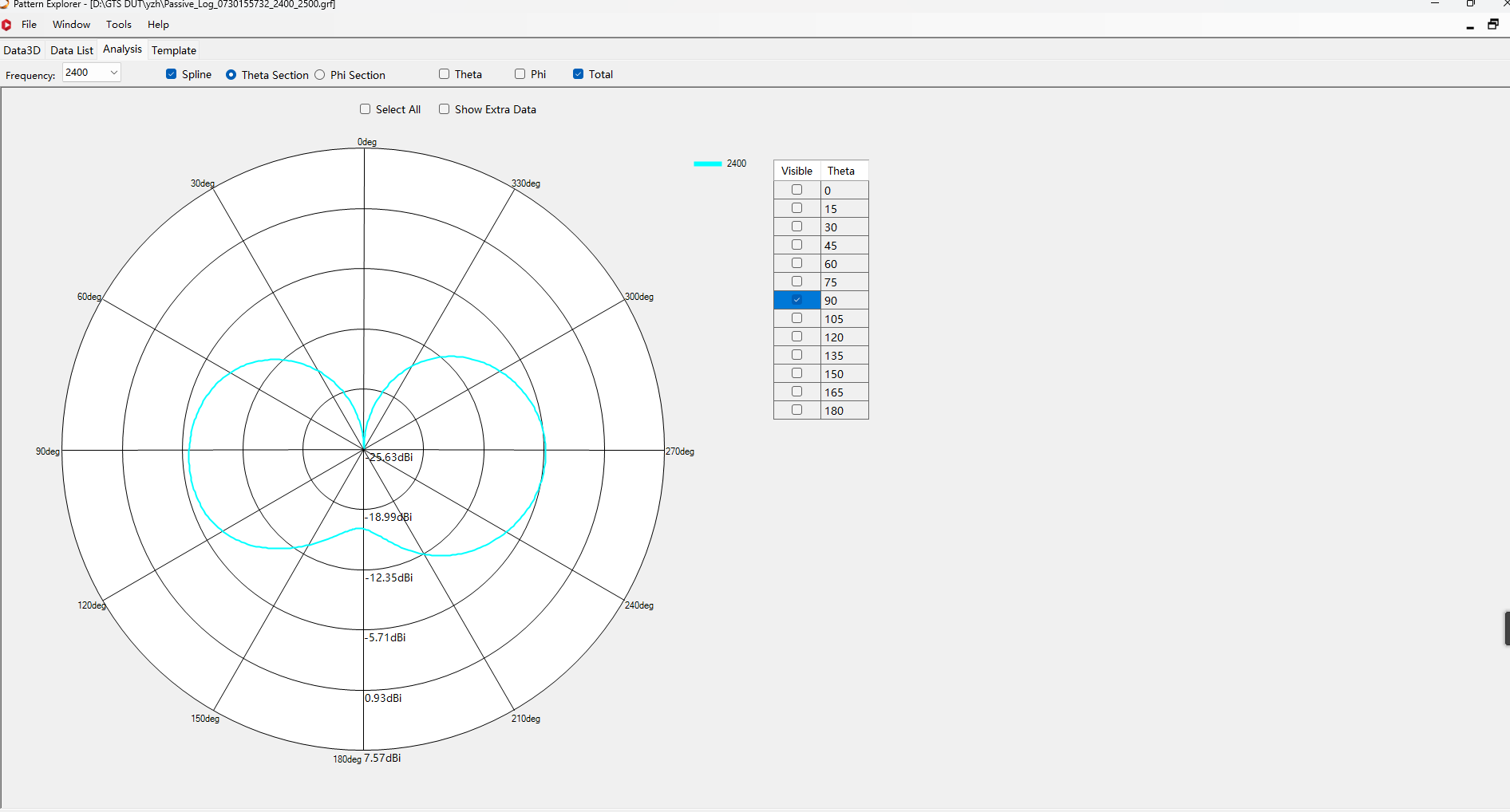Uncheck visibility for Theta 90 row
This screenshot has height=812, width=1510.
[797, 300]
